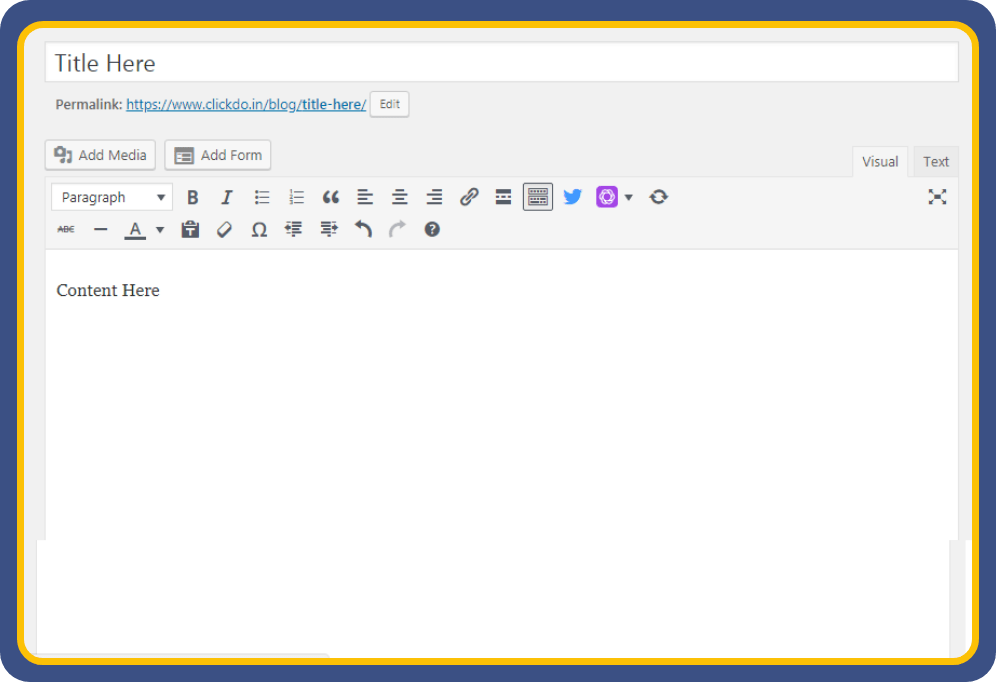This screenshot has width=996, height=682.
Task: Apply text color with the A swatch
Action: point(135,230)
